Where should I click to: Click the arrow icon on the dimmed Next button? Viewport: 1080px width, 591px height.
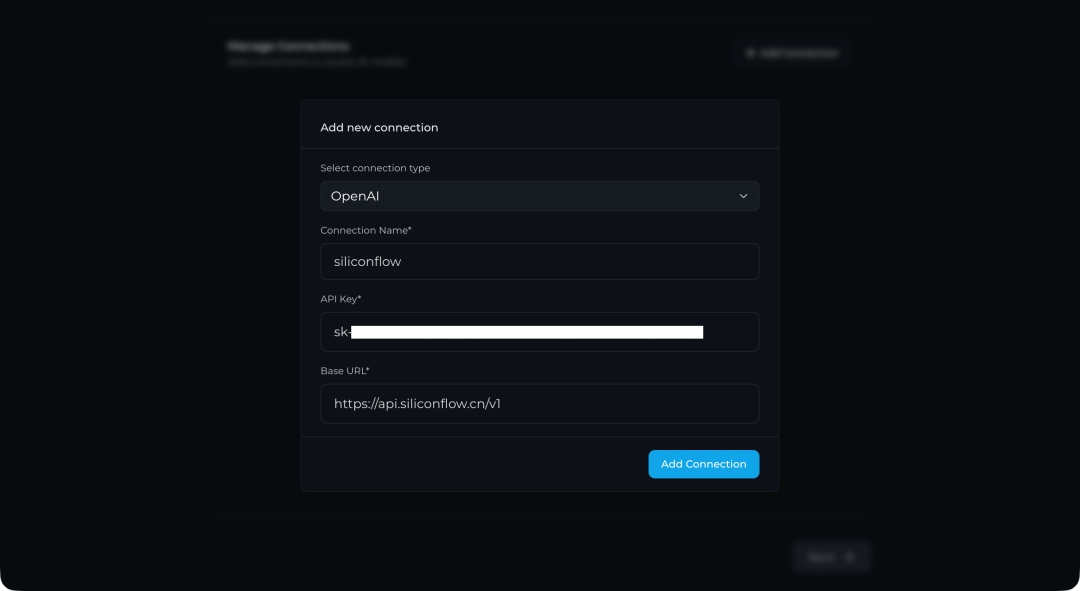coord(850,557)
